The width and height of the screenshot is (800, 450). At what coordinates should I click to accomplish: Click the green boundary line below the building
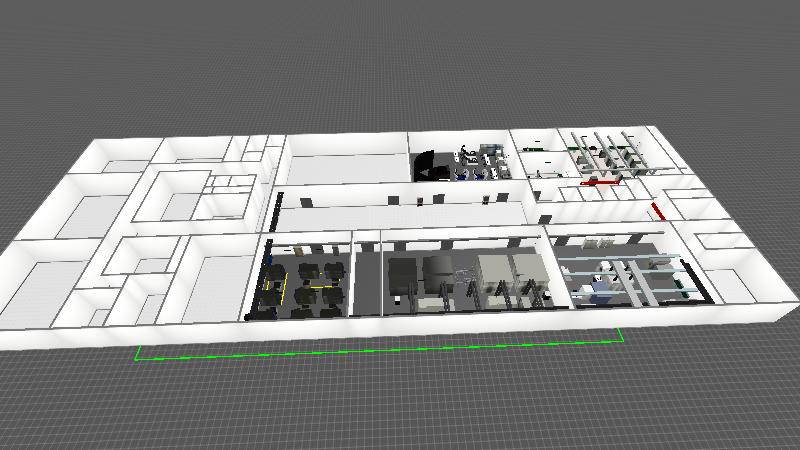pyautogui.click(x=380, y=351)
